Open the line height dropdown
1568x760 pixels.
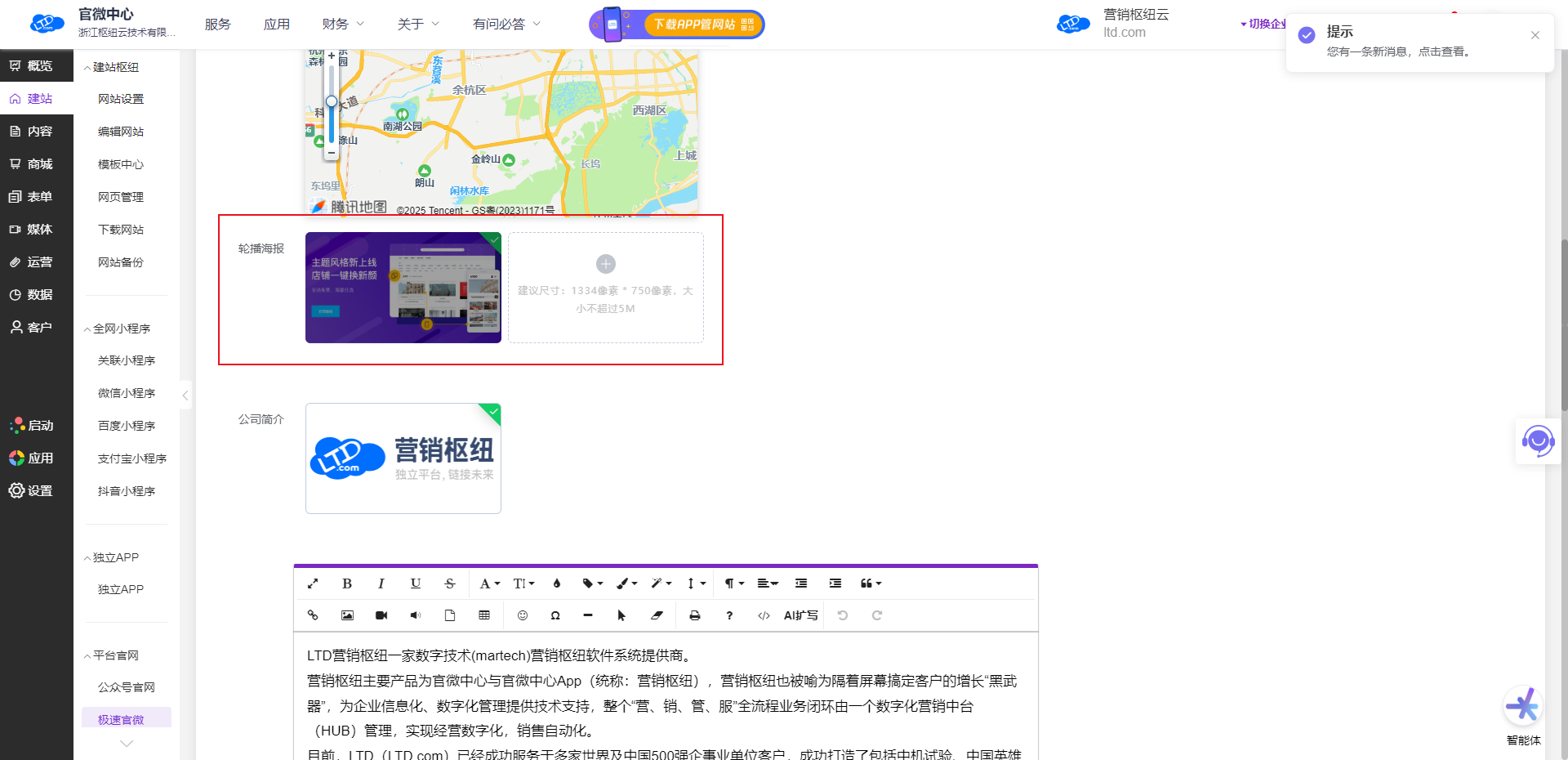[x=696, y=583]
